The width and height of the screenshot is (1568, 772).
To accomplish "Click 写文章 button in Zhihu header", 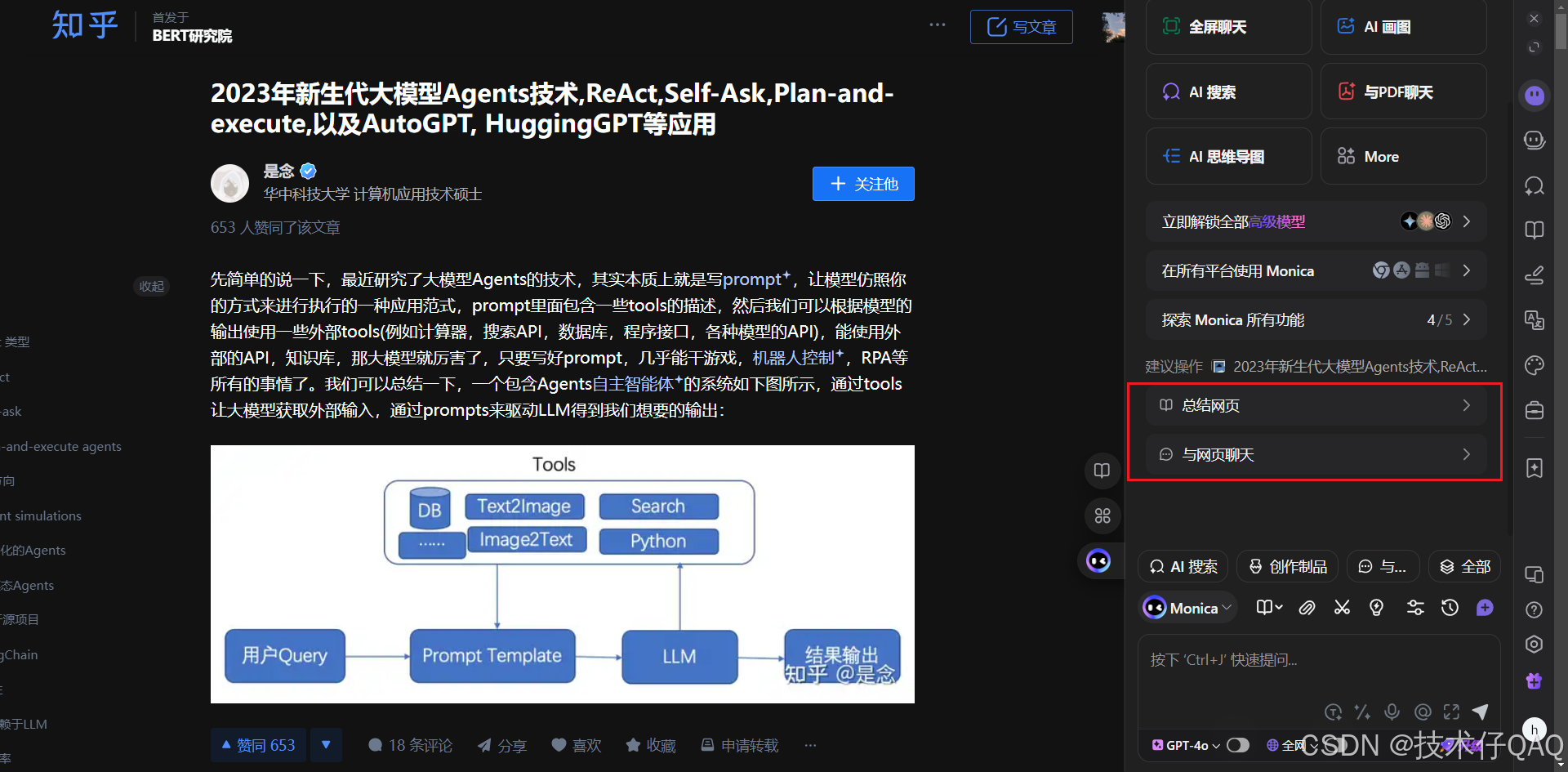I will click(1022, 27).
